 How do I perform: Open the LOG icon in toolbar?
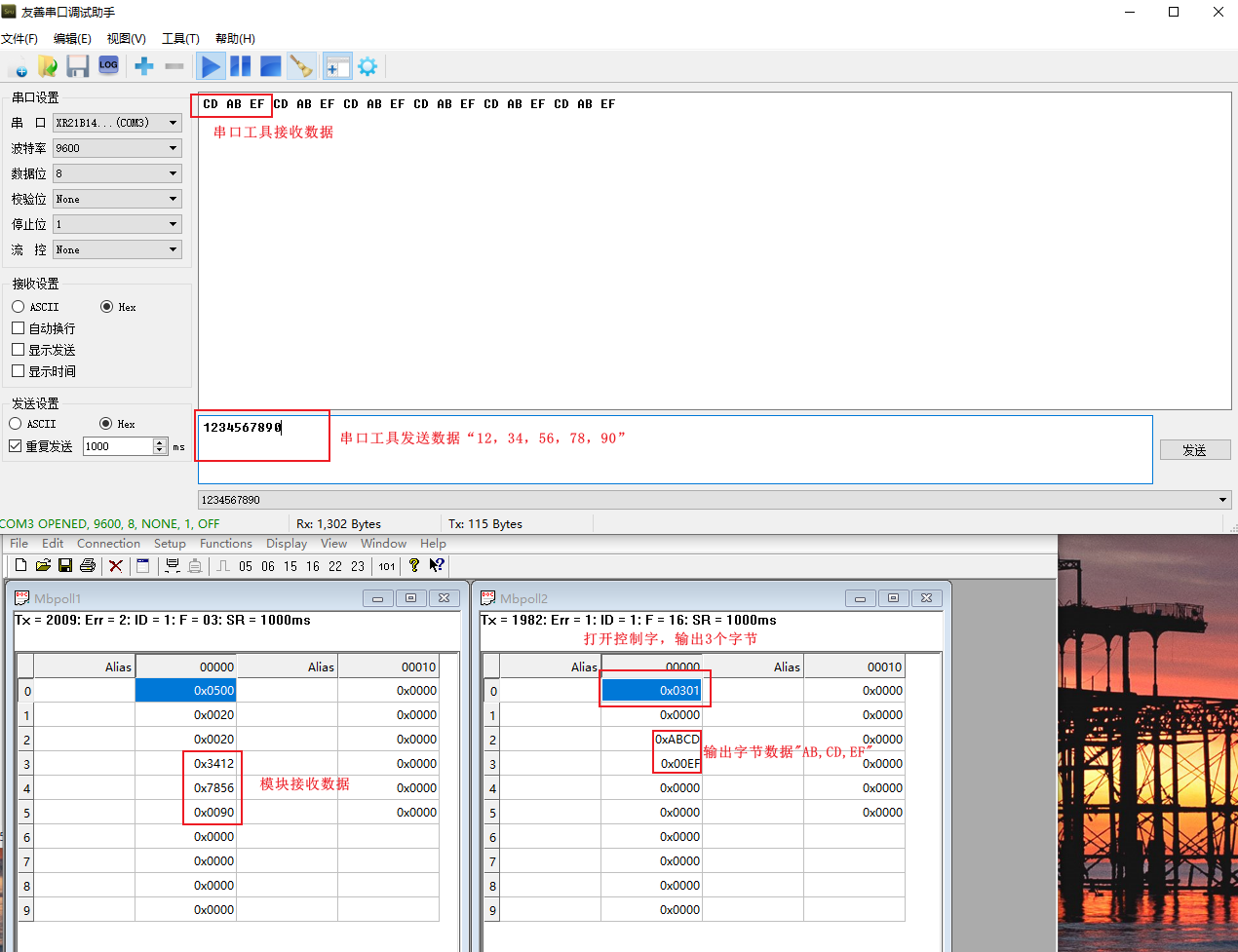pos(108,65)
